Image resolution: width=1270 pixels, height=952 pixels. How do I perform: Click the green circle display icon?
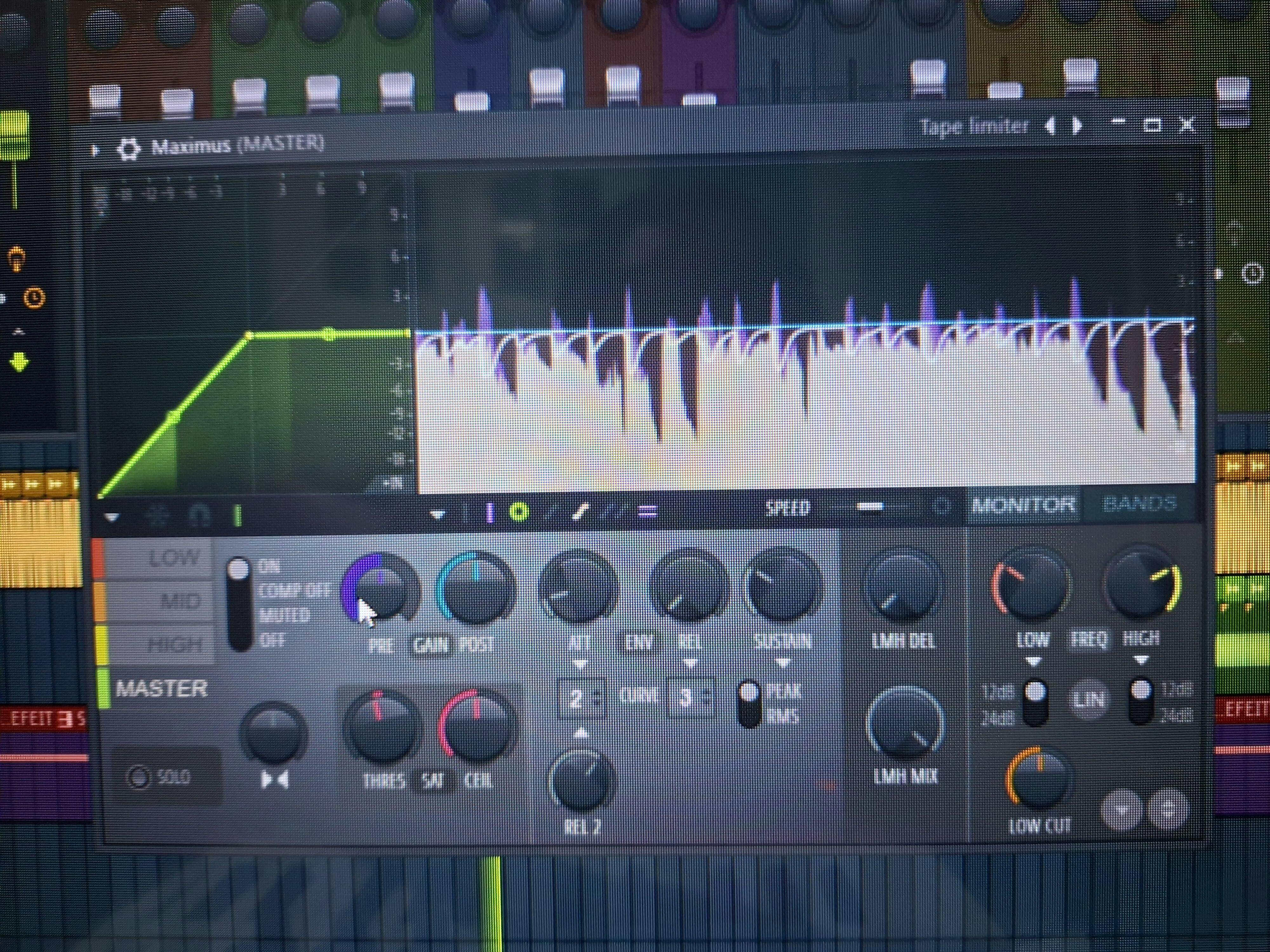(518, 511)
